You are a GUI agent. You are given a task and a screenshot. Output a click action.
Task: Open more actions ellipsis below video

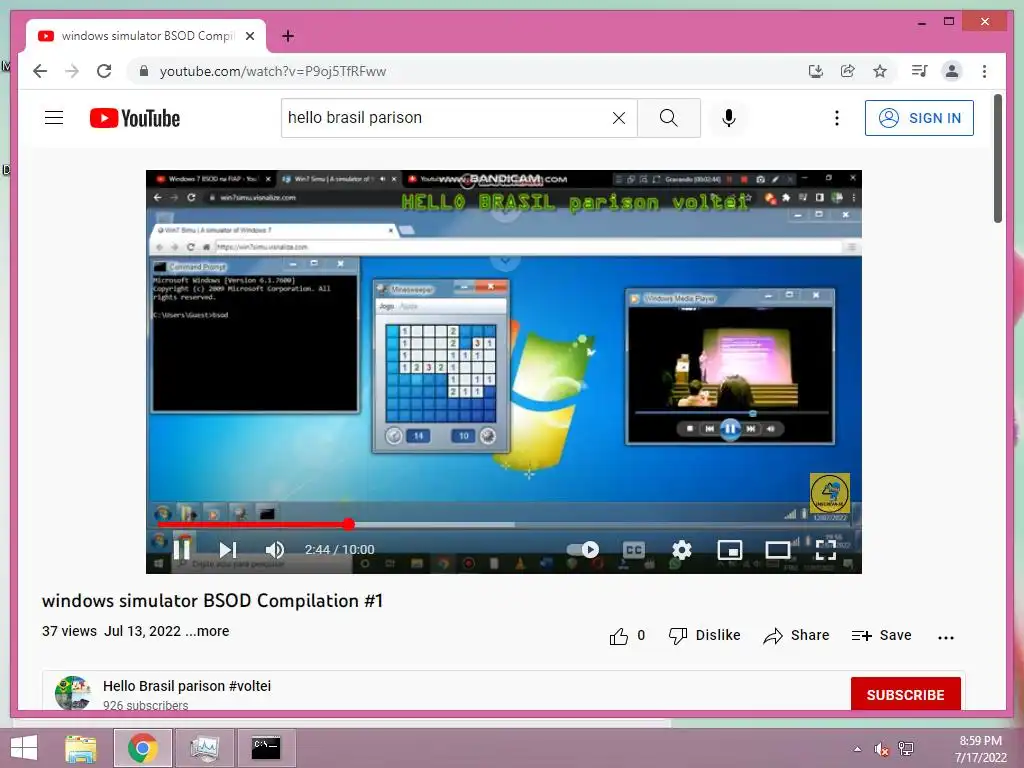(x=946, y=637)
